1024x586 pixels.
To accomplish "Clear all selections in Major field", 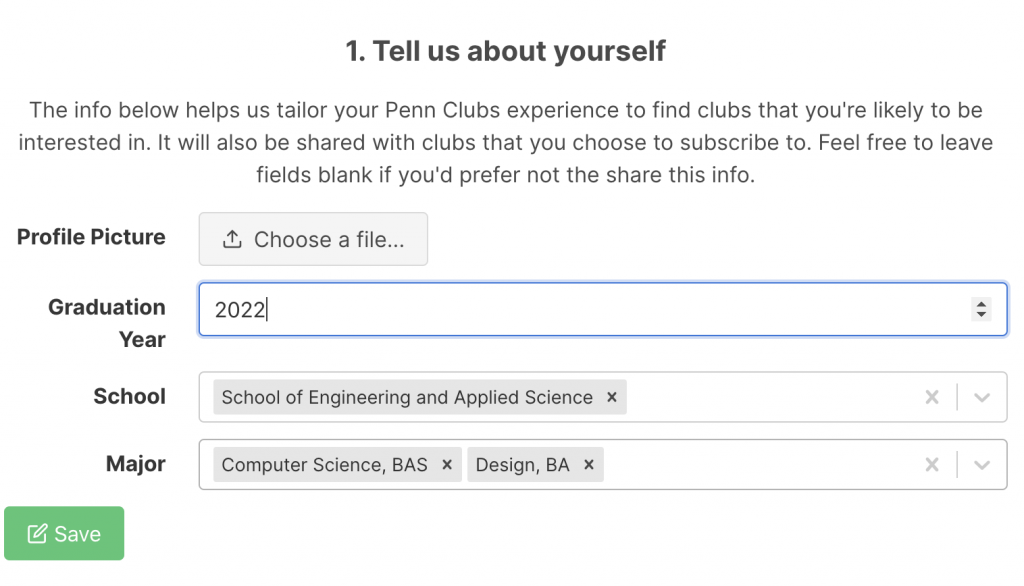I will pos(932,464).
